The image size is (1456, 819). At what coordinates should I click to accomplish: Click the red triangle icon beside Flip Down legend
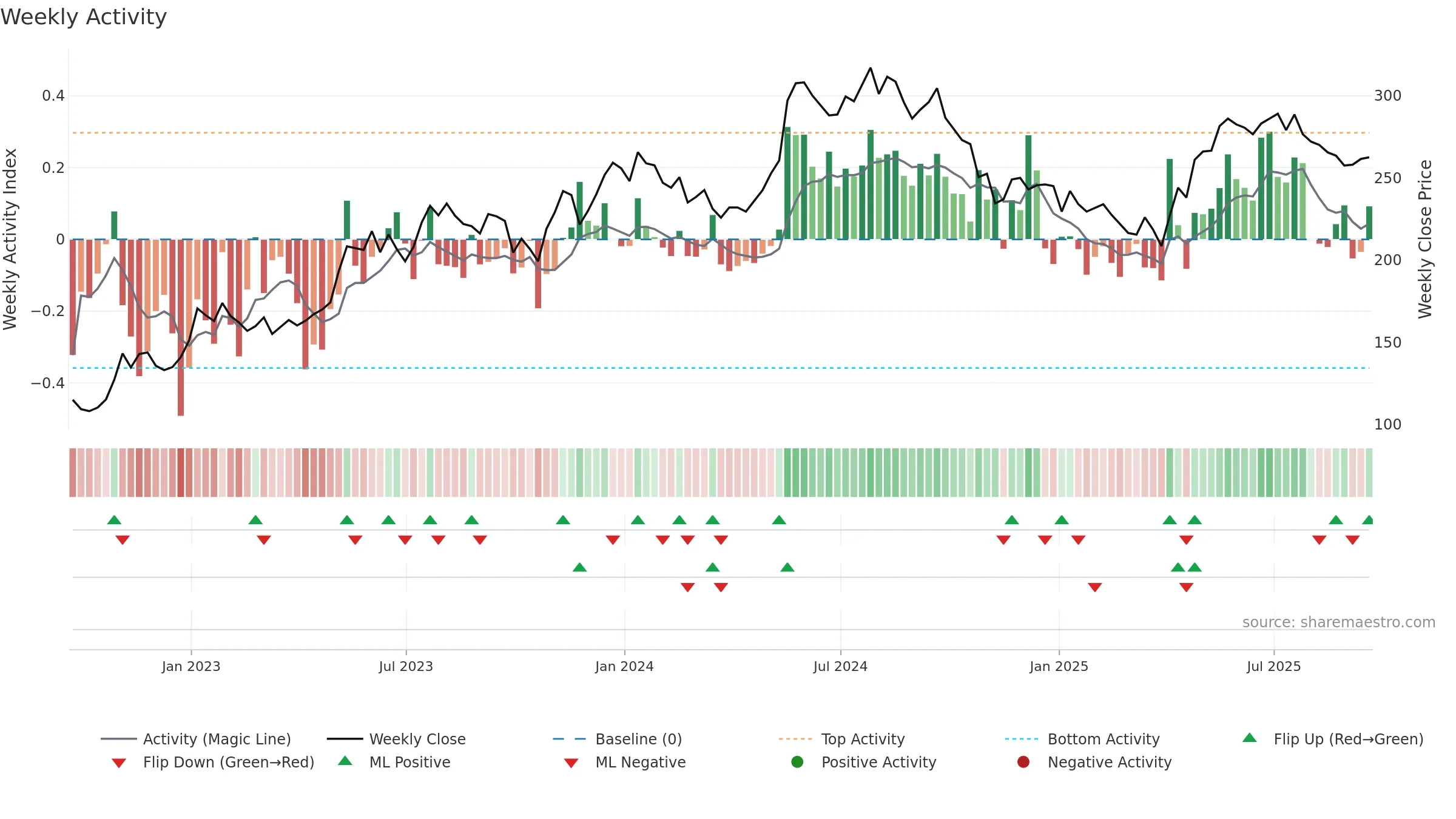click(x=119, y=763)
